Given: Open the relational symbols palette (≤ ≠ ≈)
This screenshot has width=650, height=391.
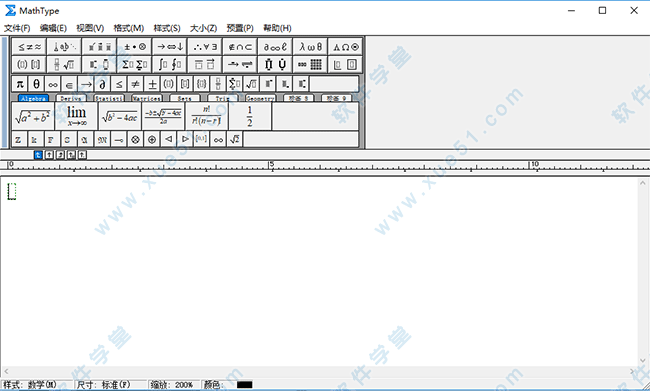Looking at the screenshot, I should pos(29,47).
